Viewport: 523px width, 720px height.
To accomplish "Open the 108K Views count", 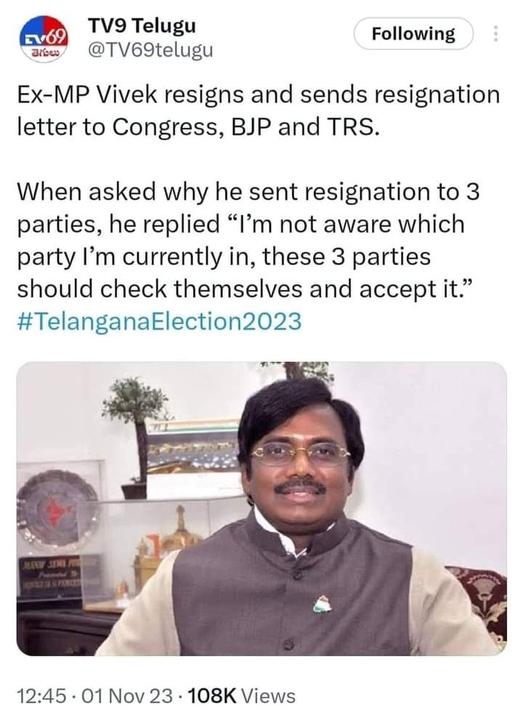I will (x=242, y=696).
